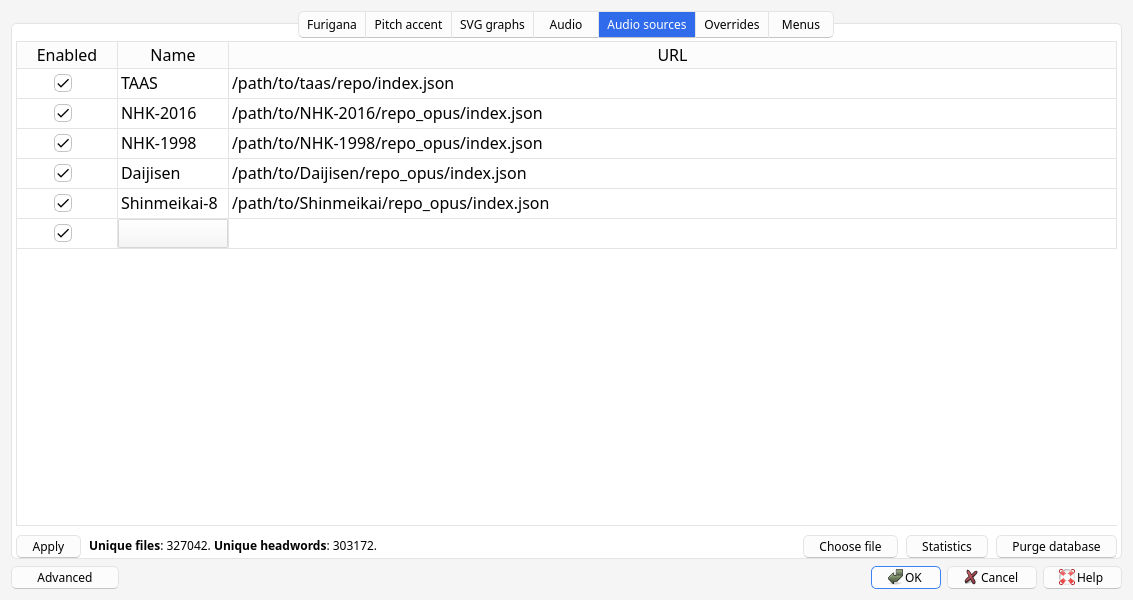
Task: Switch to the Furigana tab
Action: [x=332, y=24]
